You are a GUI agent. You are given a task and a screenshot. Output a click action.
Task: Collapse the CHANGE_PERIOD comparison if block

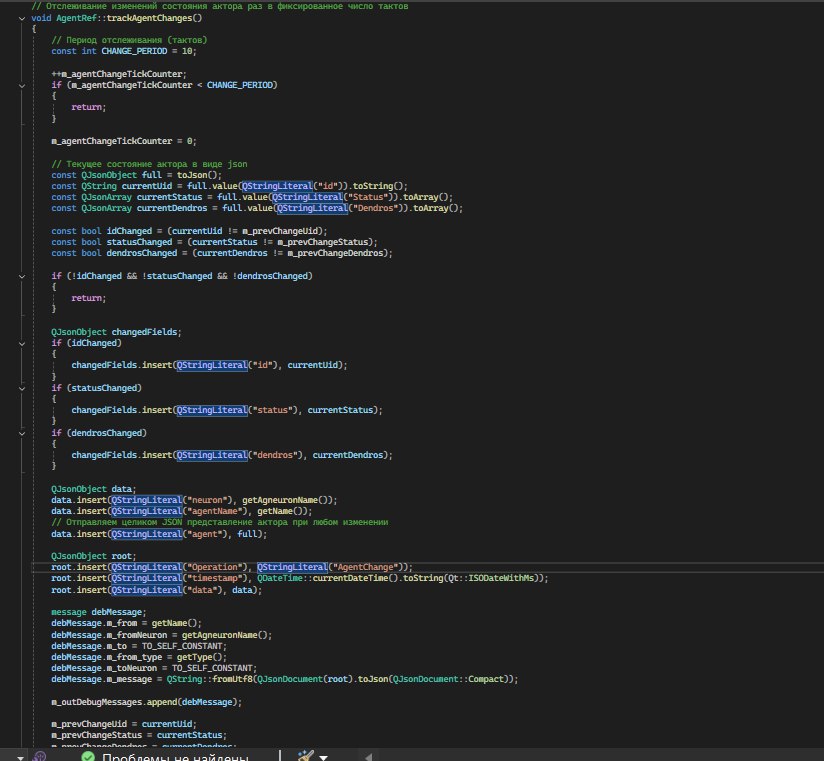tap(23, 86)
